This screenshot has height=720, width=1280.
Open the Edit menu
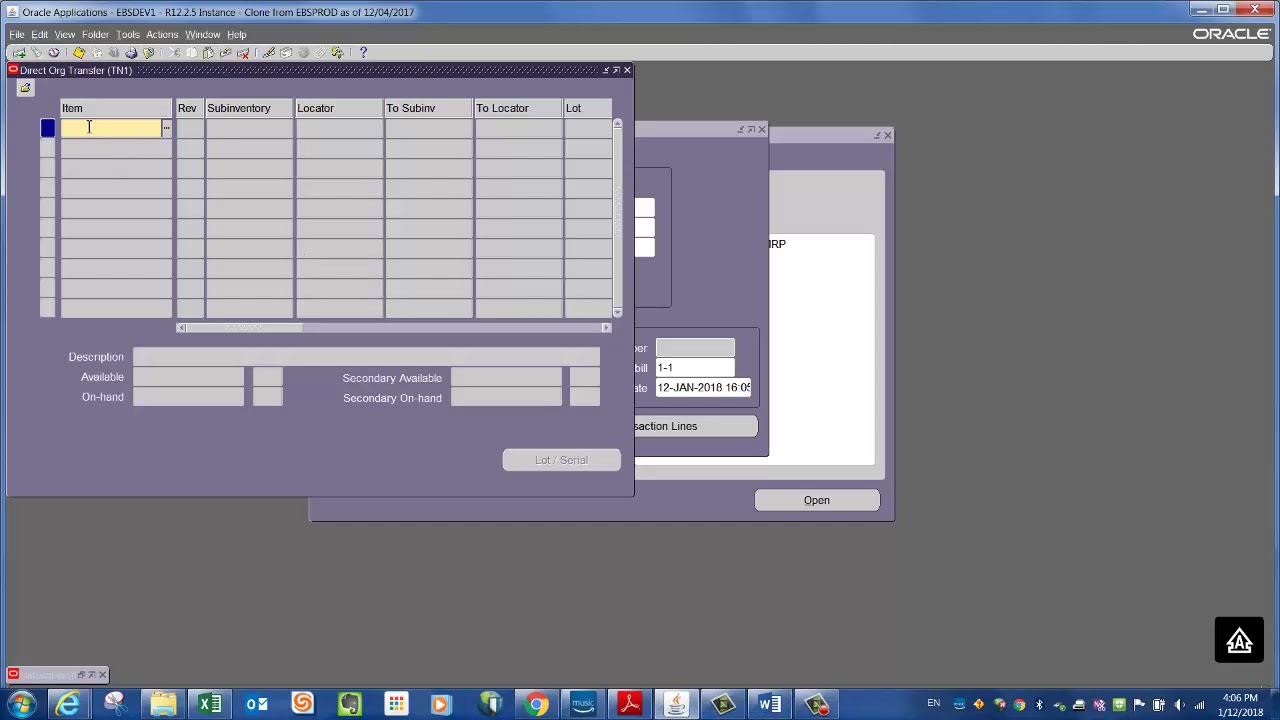point(39,34)
